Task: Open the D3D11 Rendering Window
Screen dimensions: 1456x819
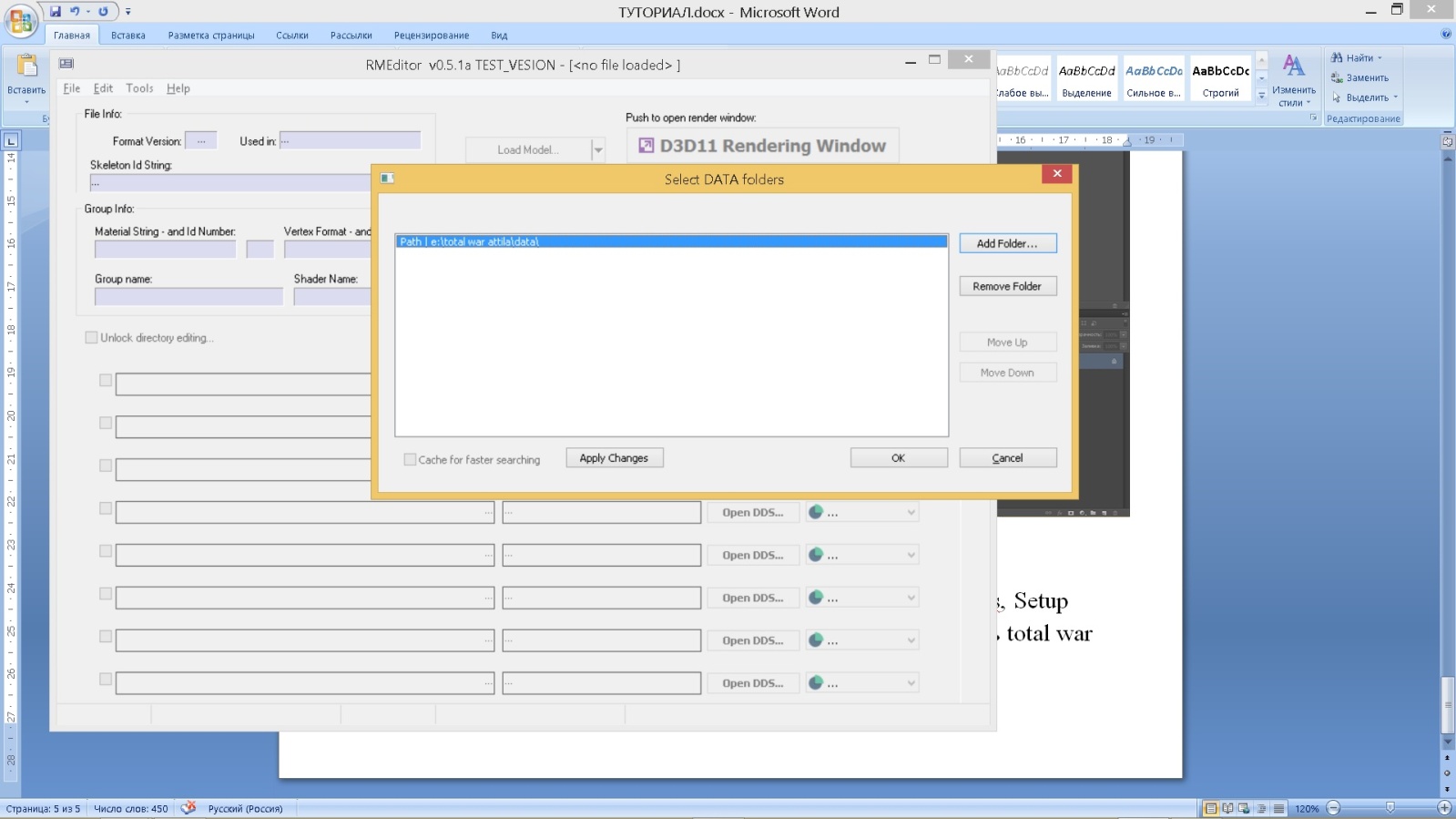Action: click(762, 146)
